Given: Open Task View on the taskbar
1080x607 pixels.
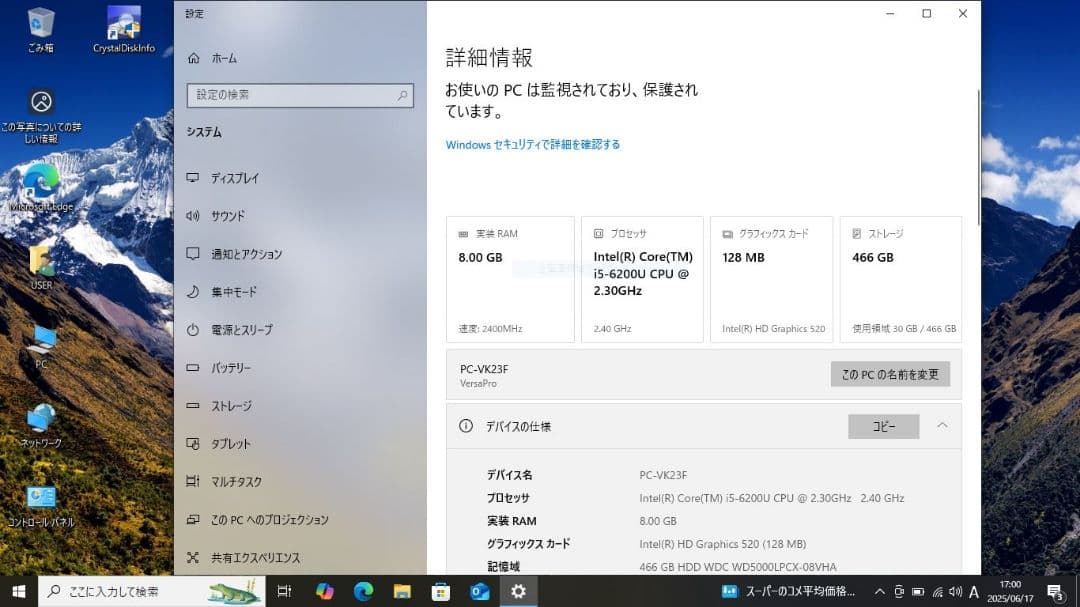Looking at the screenshot, I should 284,591.
